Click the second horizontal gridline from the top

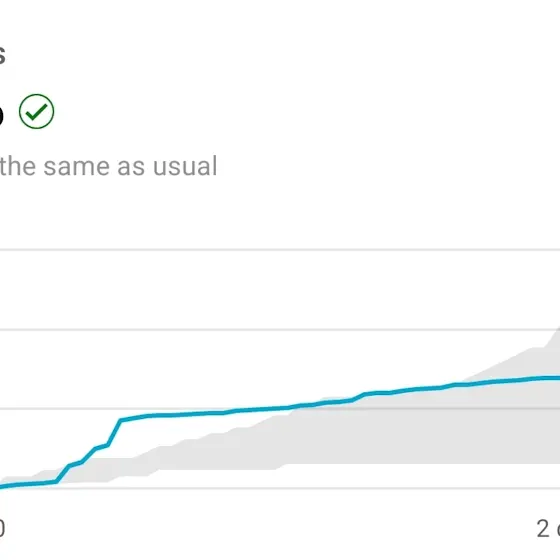pos(280,330)
